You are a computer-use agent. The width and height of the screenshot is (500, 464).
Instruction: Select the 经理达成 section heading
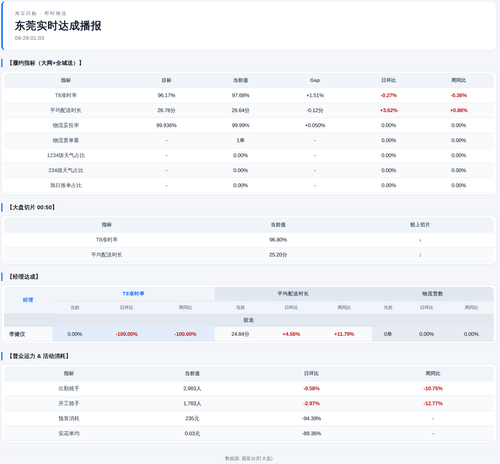(x=24, y=277)
